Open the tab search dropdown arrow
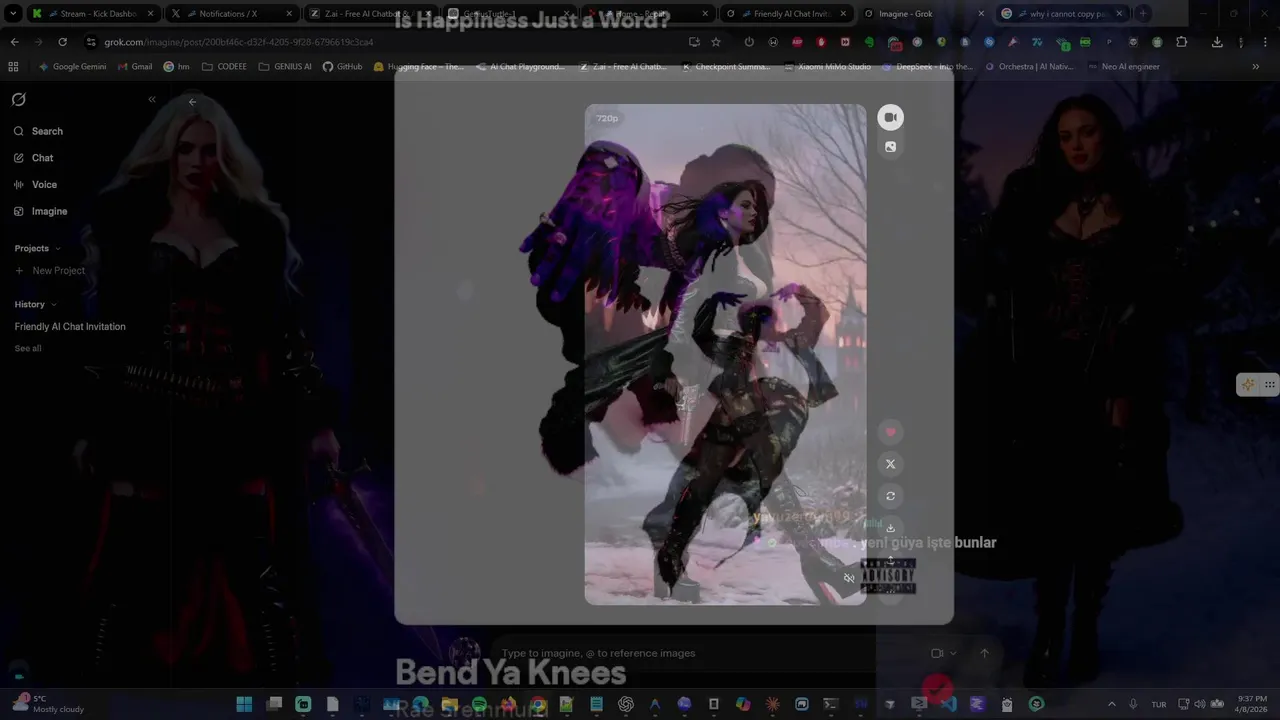Viewport: 1280px width, 720px height. tap(13, 14)
